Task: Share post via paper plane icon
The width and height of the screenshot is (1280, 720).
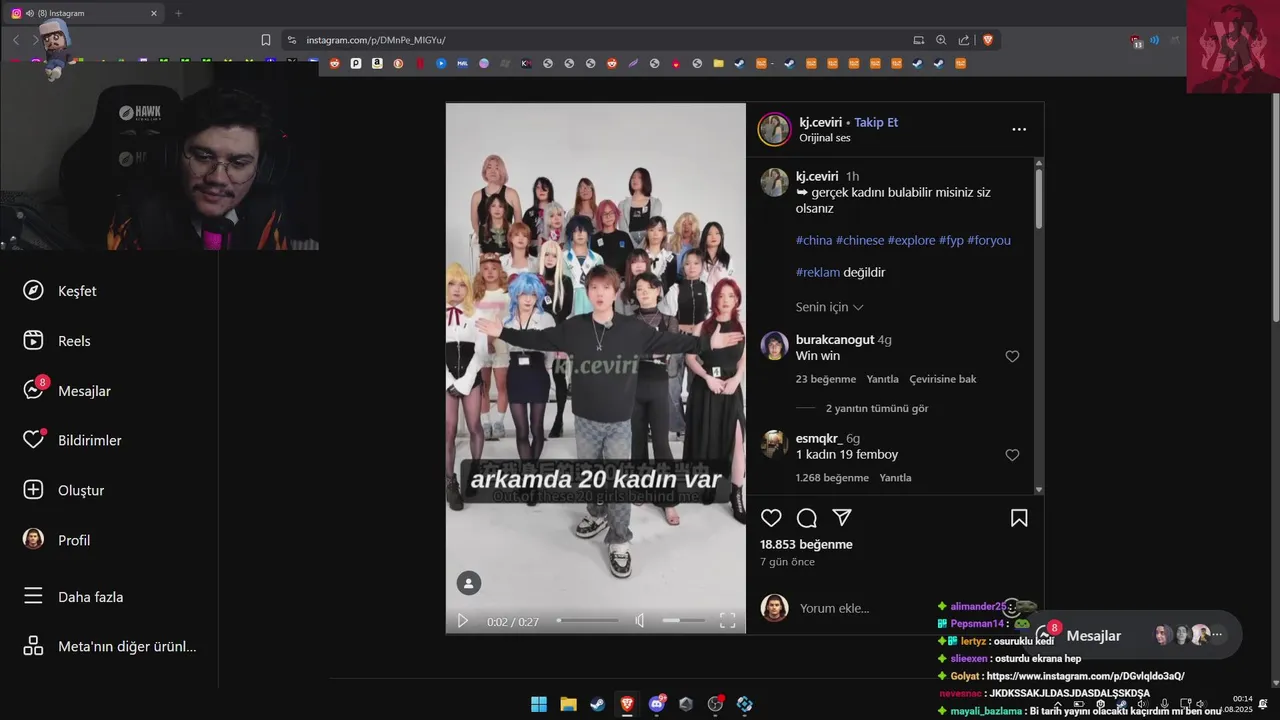Action: (842, 518)
